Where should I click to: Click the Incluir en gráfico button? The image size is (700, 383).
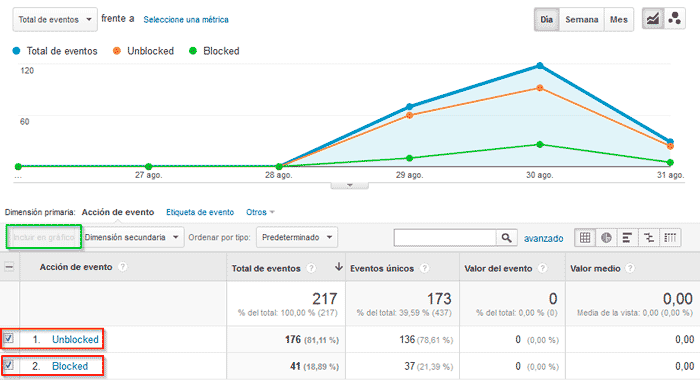(x=44, y=237)
